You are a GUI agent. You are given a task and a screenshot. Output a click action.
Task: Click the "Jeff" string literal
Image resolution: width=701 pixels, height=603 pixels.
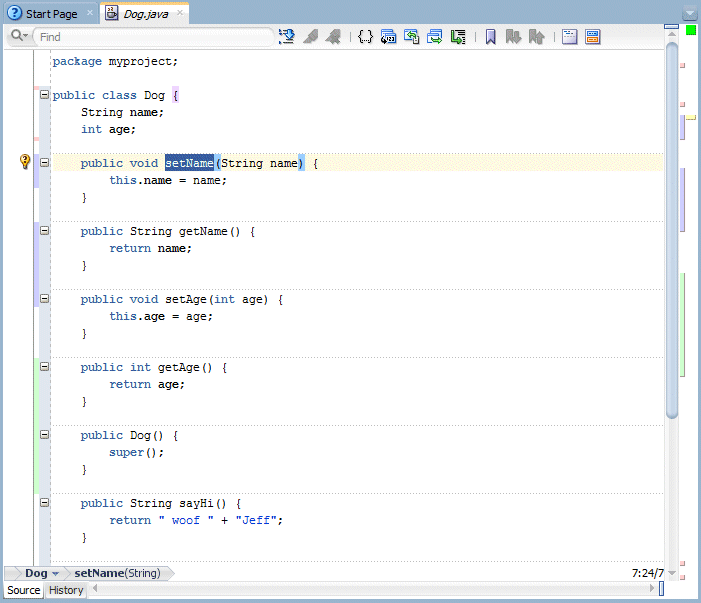(256, 520)
